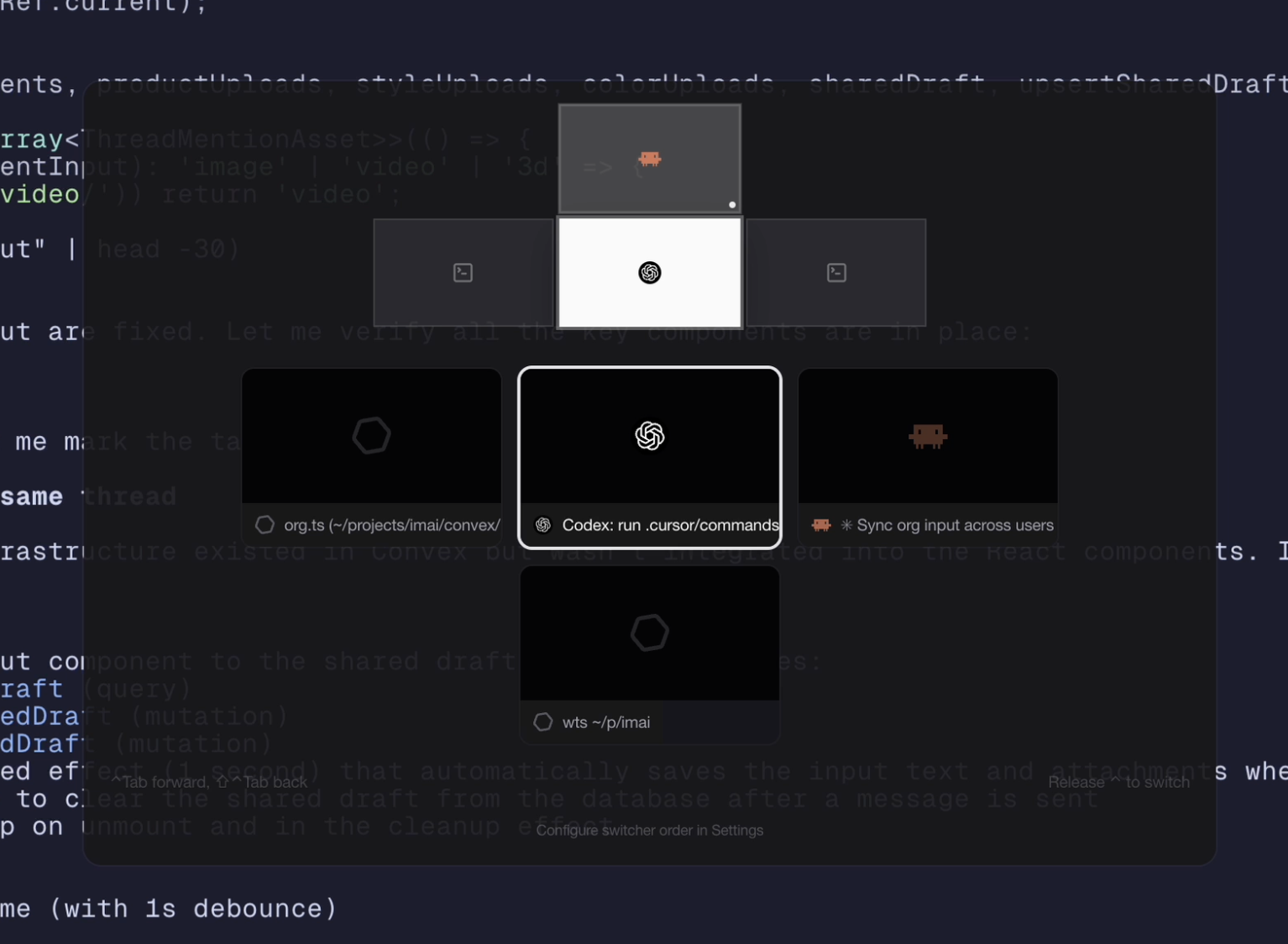Click the 'me (with 1s debounce)' terminal line
Screen dimensions: 1288x944
pyautogui.click(x=169, y=909)
